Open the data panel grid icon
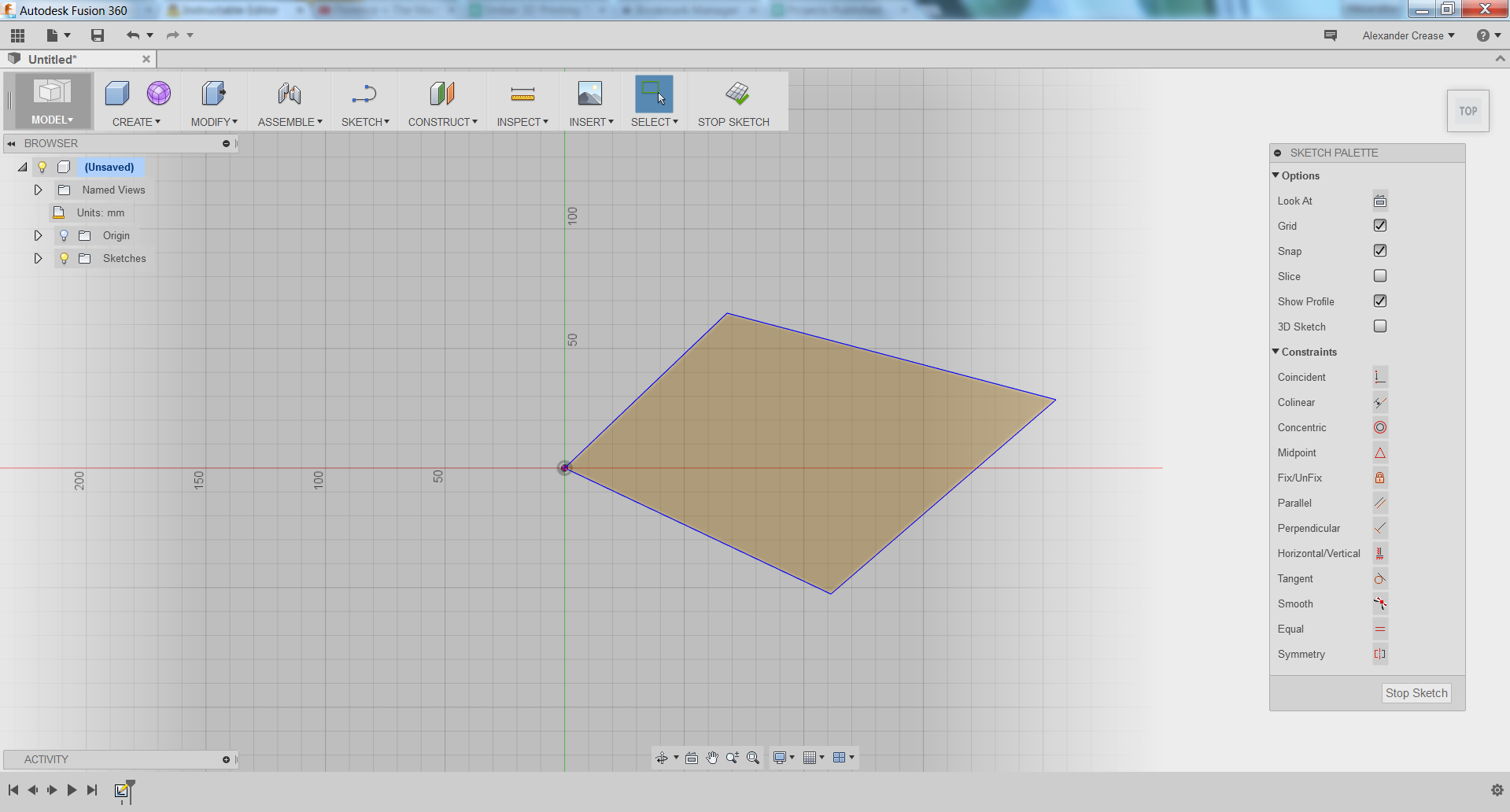 [17, 35]
